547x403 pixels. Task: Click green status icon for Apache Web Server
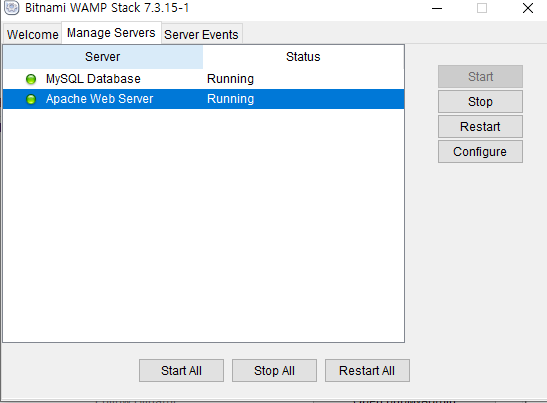[x=31, y=99]
